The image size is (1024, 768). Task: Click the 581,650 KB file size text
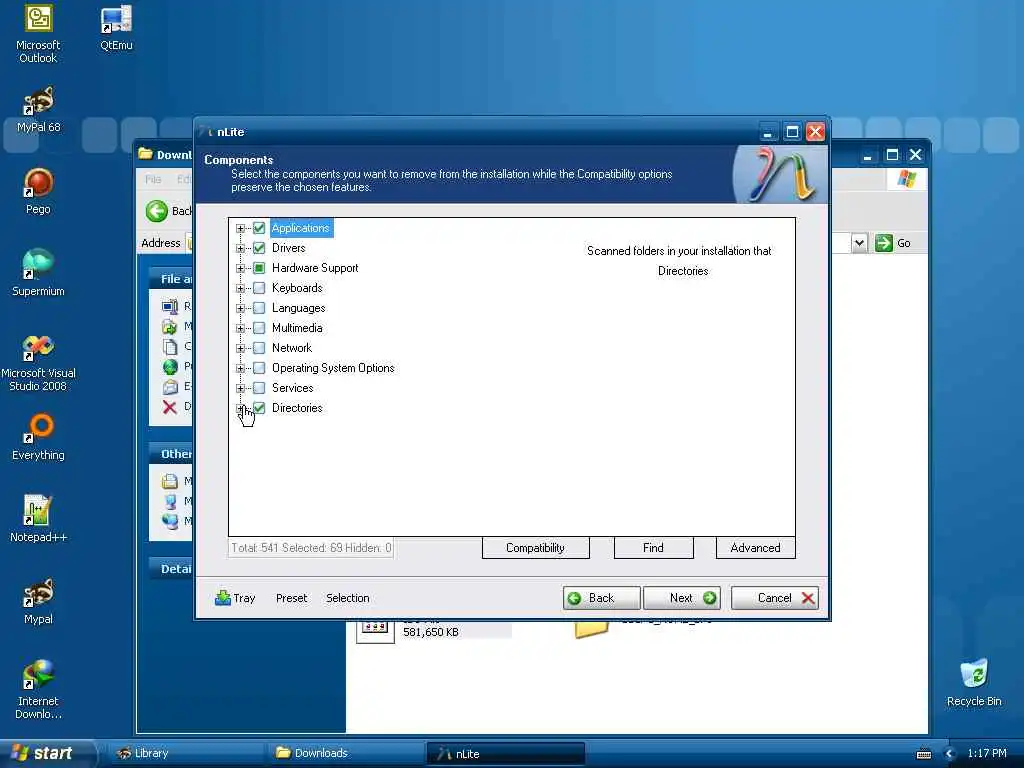coord(431,632)
